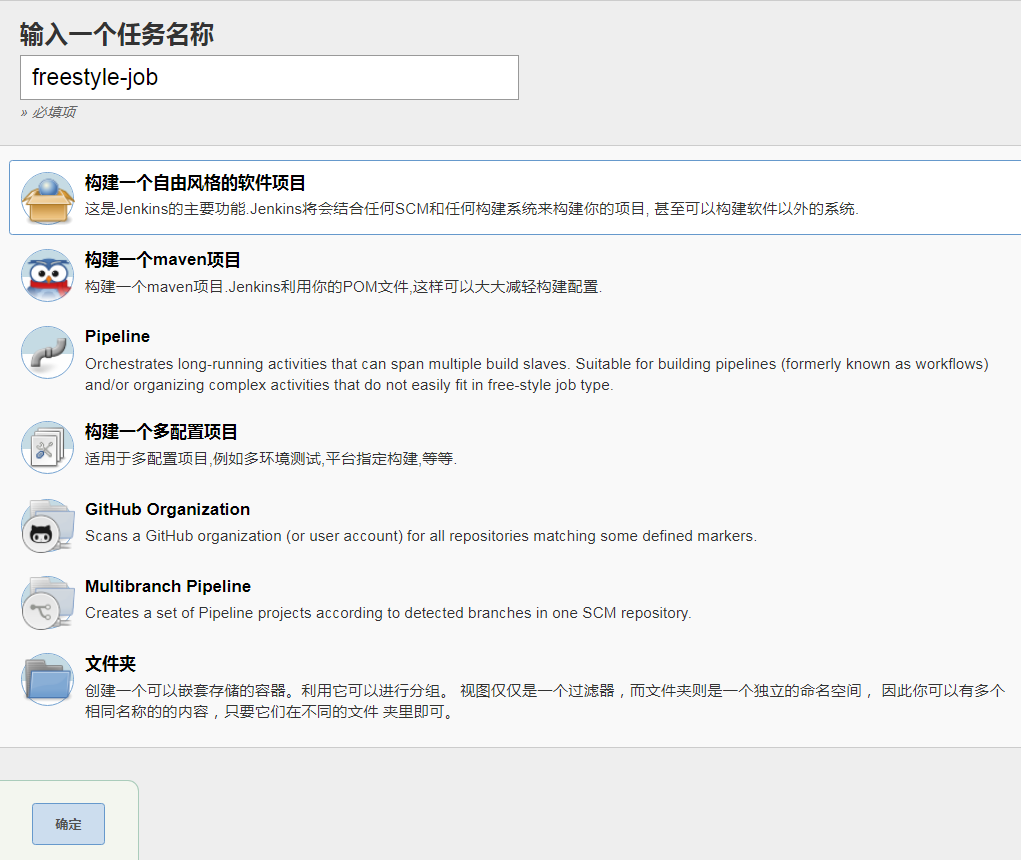
Task: Click the Multibranch Pipeline branch icon
Action: pyautogui.click(x=48, y=602)
